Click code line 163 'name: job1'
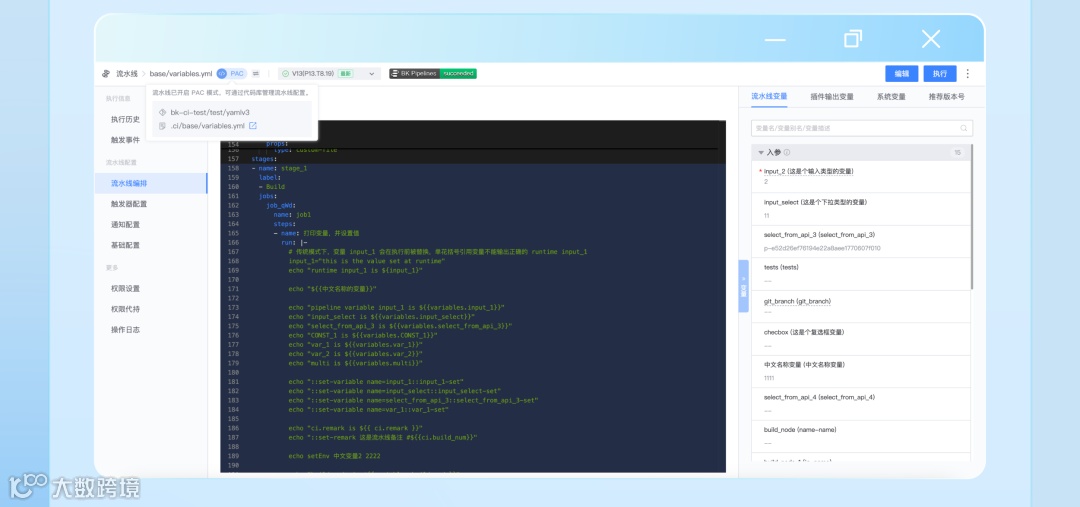 [x=292, y=214]
